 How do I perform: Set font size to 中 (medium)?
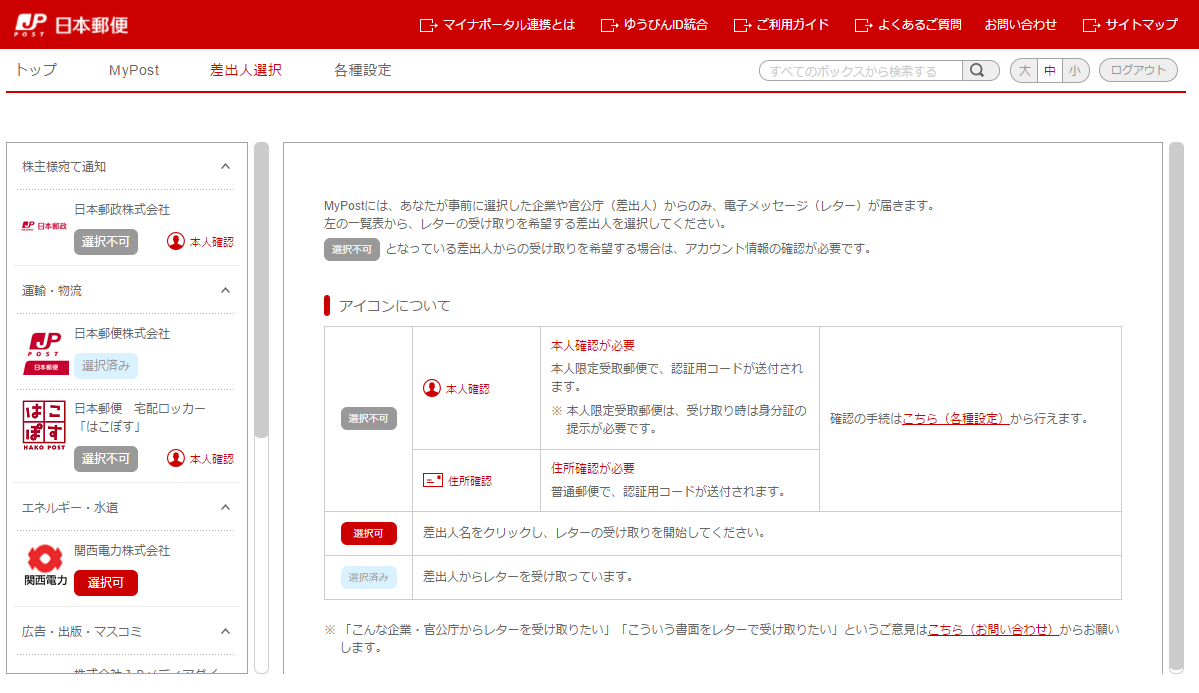tap(1050, 70)
